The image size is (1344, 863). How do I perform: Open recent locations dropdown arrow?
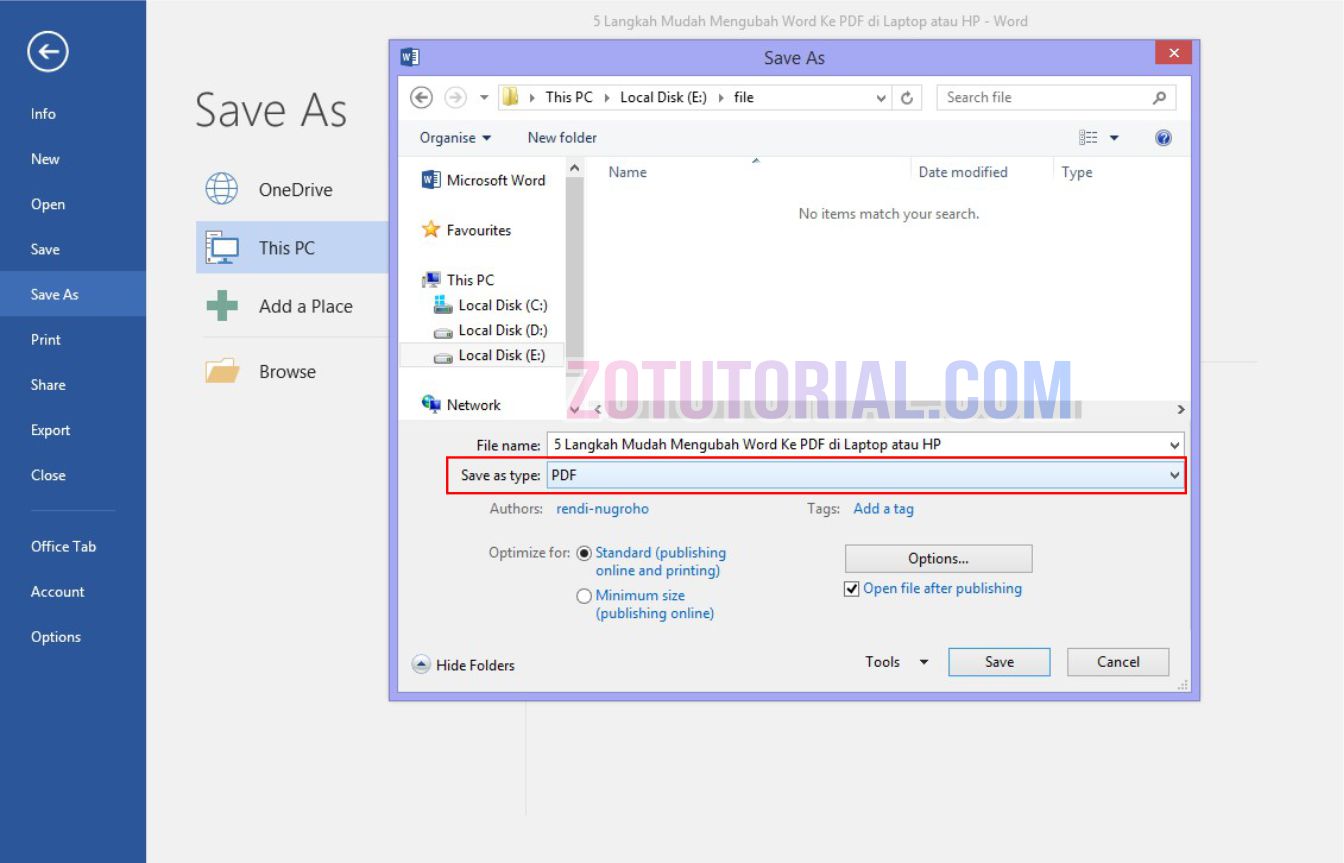tap(484, 97)
